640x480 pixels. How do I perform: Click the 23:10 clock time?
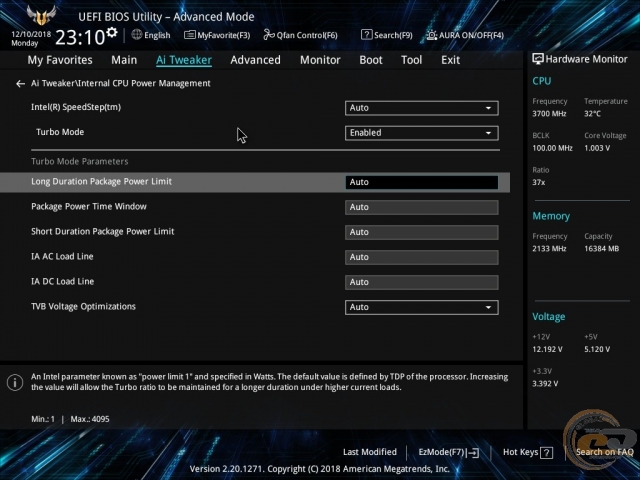80,38
